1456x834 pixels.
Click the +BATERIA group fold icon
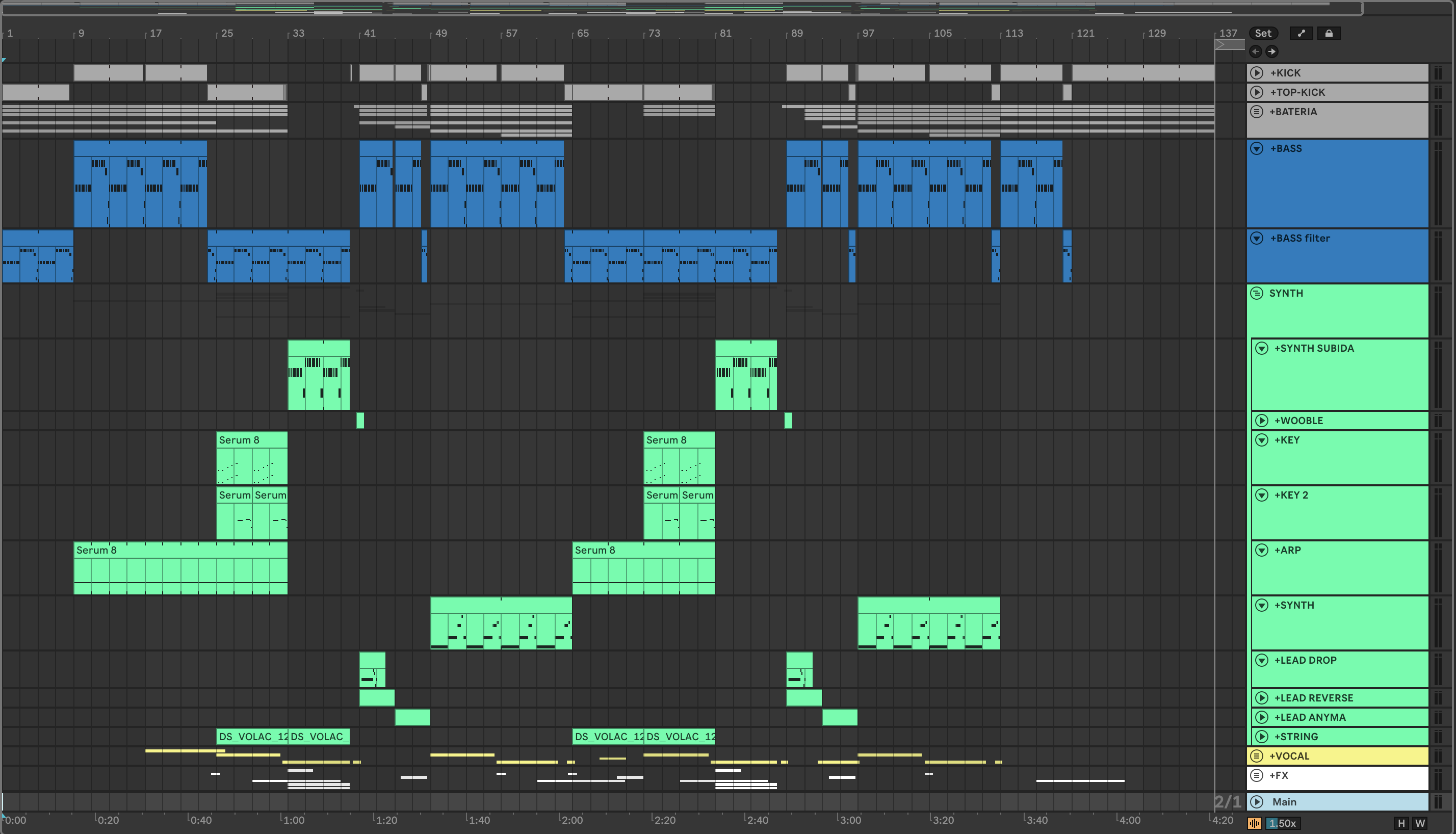pos(1257,112)
